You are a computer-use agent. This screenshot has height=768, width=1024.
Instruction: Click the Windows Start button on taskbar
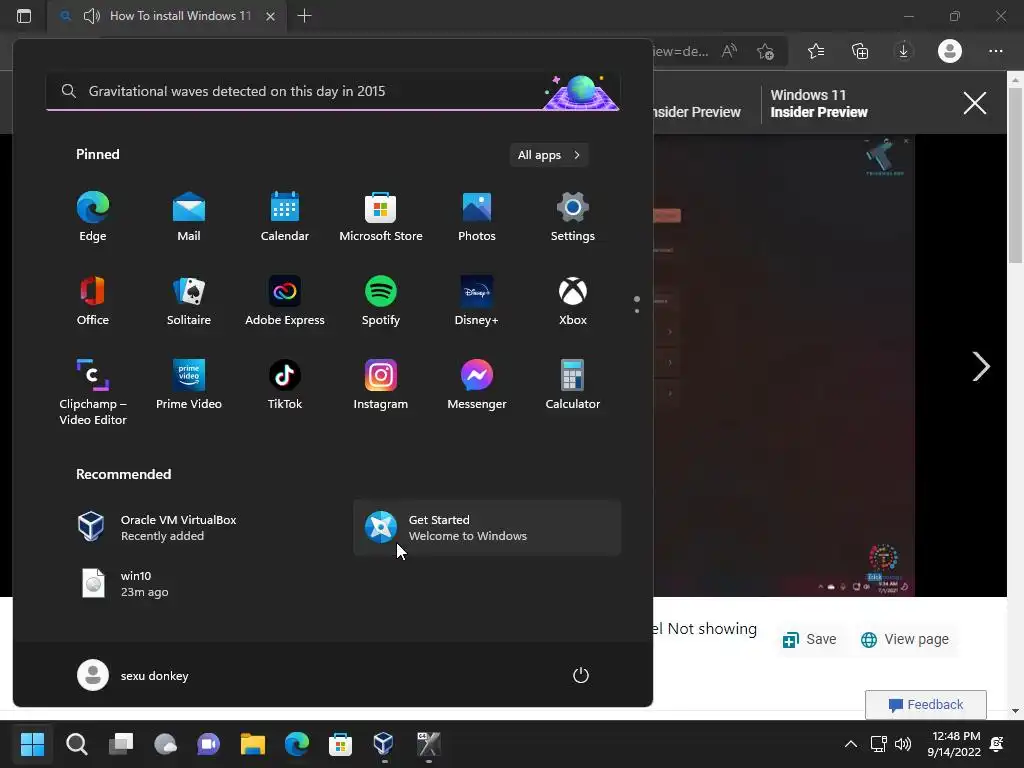(x=32, y=744)
